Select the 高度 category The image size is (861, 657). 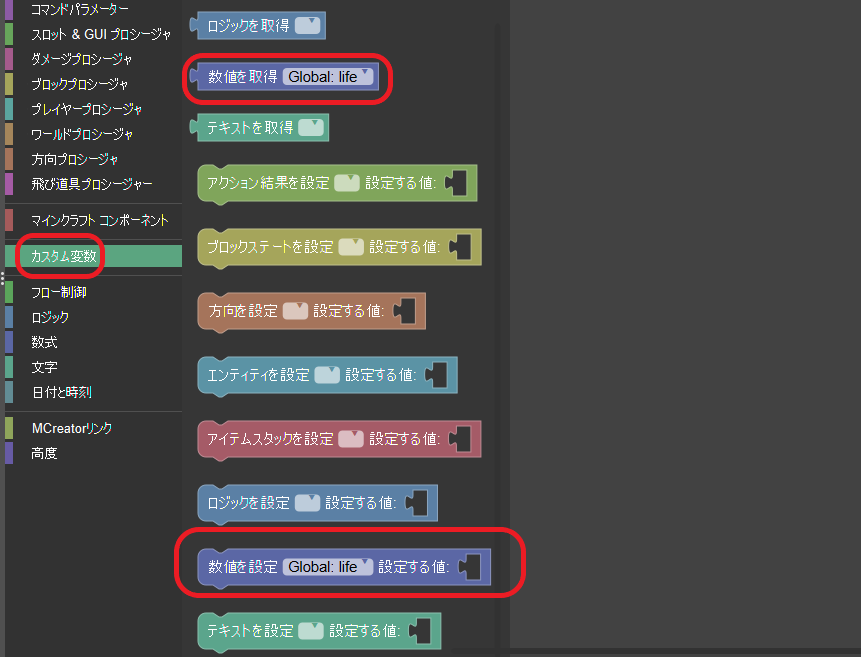pos(44,453)
